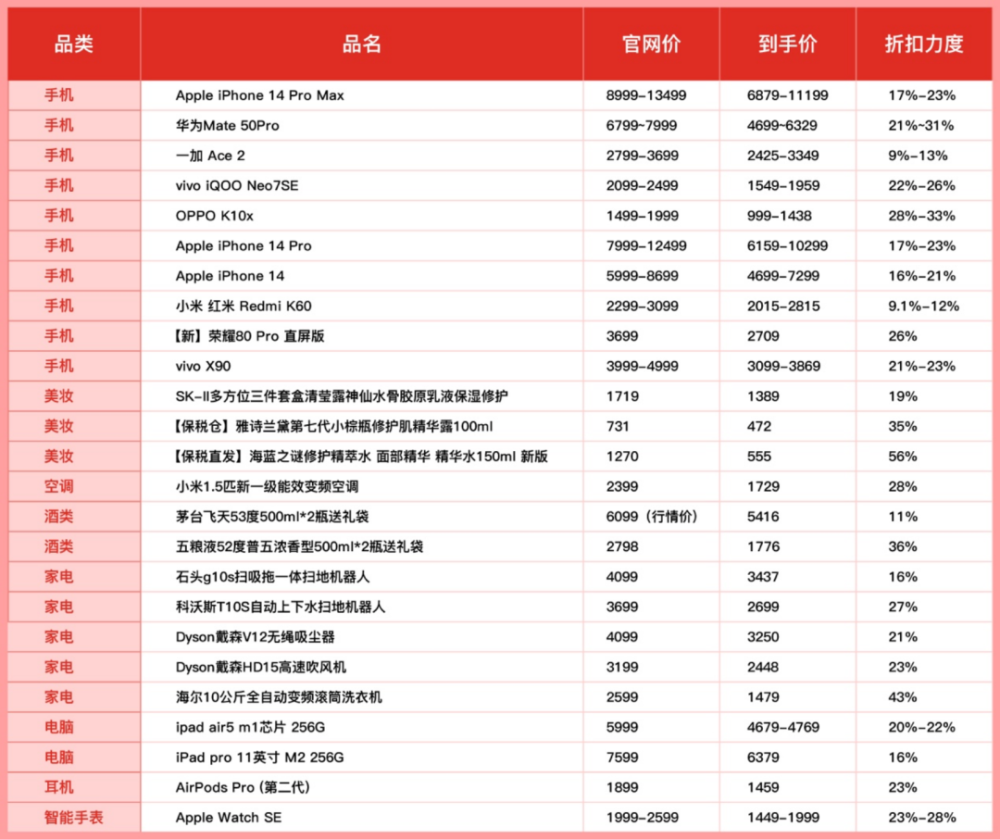The height and width of the screenshot is (839, 1000).
Task: Click the 折扣力度 column header
Action: (923, 43)
